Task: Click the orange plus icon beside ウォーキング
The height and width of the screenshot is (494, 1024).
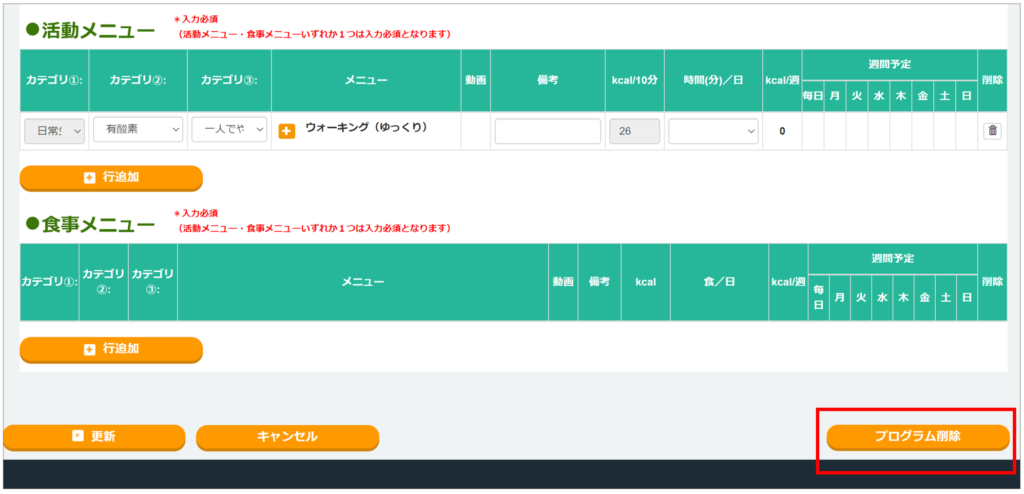Action: (x=287, y=131)
